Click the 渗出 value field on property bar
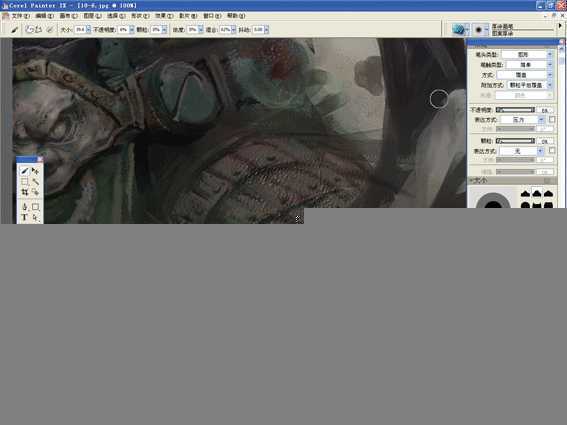This screenshot has height=425, width=567. pos(226,30)
